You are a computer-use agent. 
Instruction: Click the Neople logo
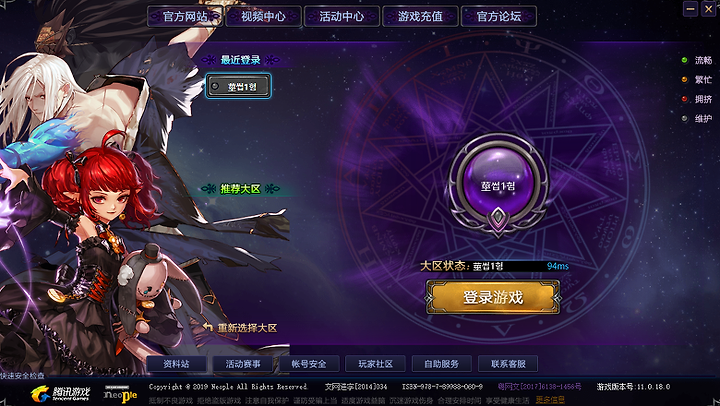[120, 394]
